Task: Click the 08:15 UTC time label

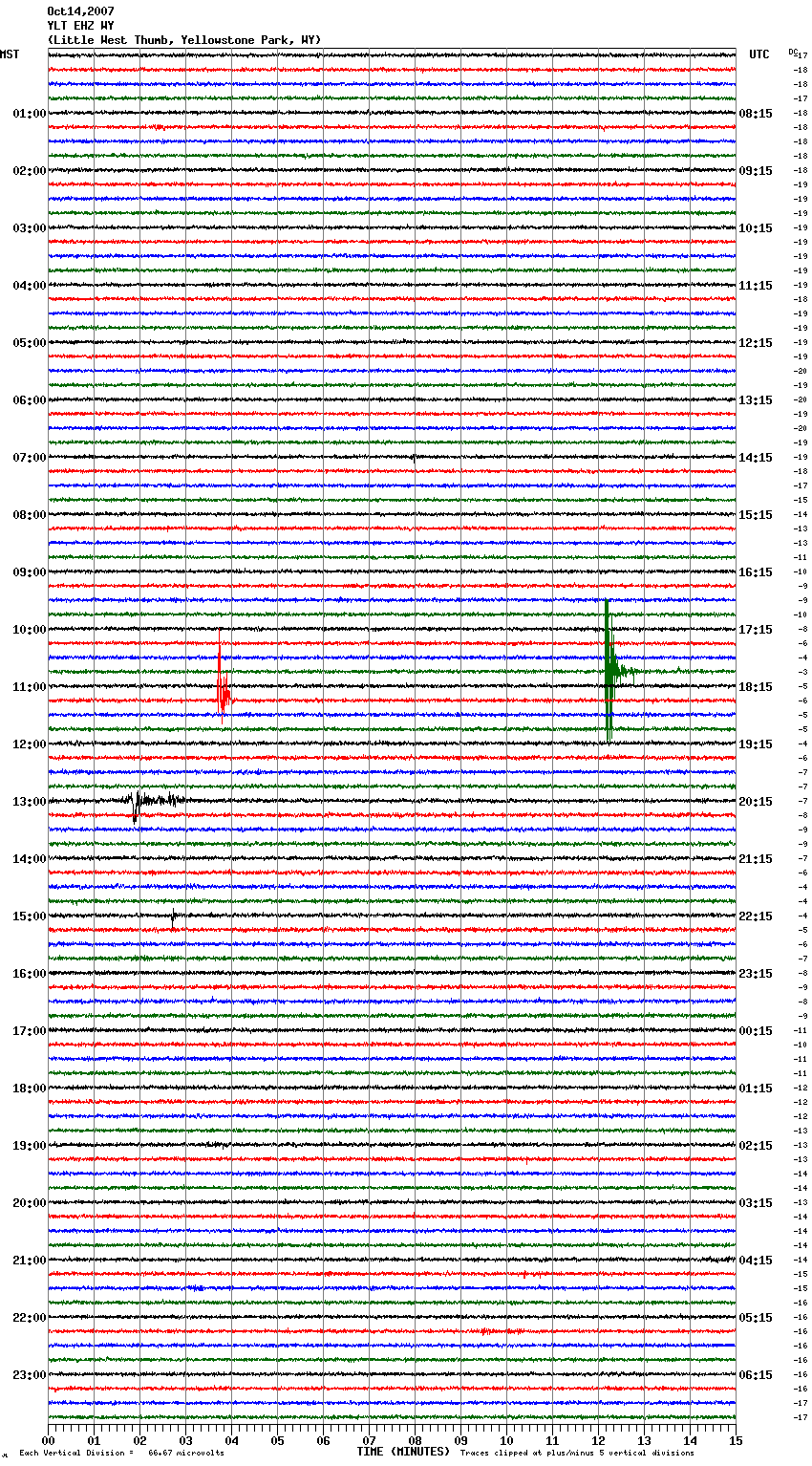Action: (x=756, y=114)
